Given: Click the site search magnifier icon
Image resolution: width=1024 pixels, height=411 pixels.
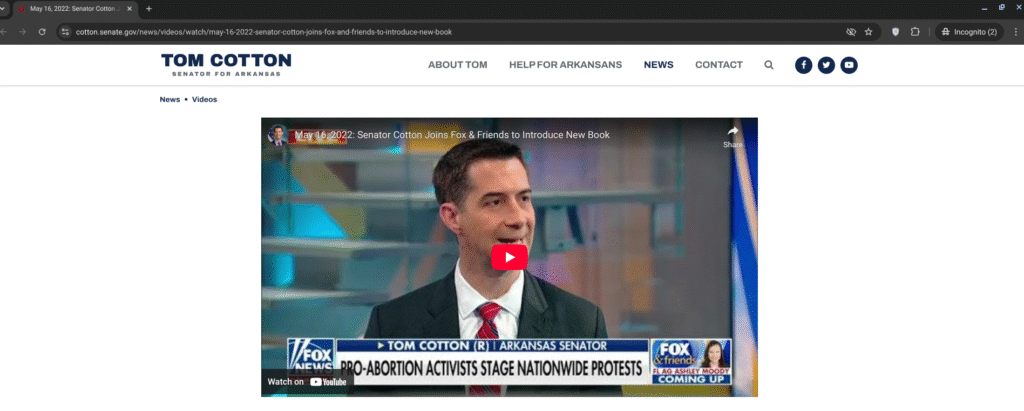Looking at the screenshot, I should pyautogui.click(x=769, y=65).
